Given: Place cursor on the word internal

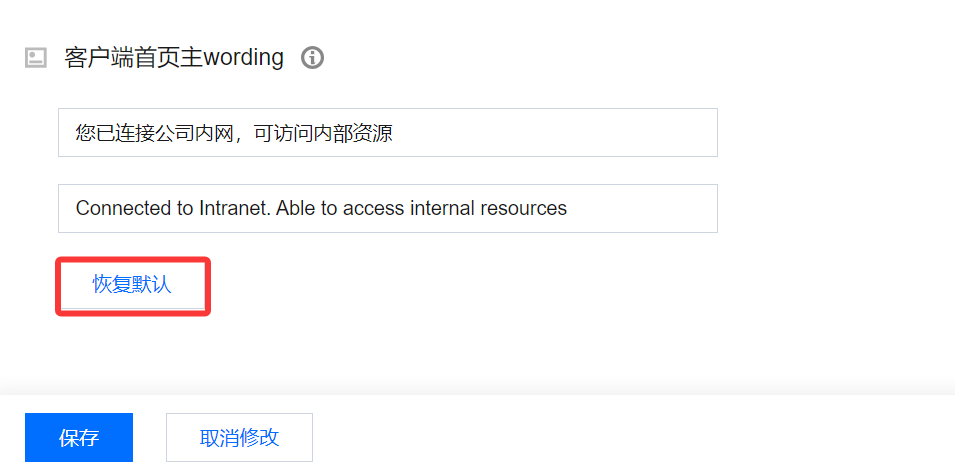Looking at the screenshot, I should pyautogui.click(x=443, y=208).
